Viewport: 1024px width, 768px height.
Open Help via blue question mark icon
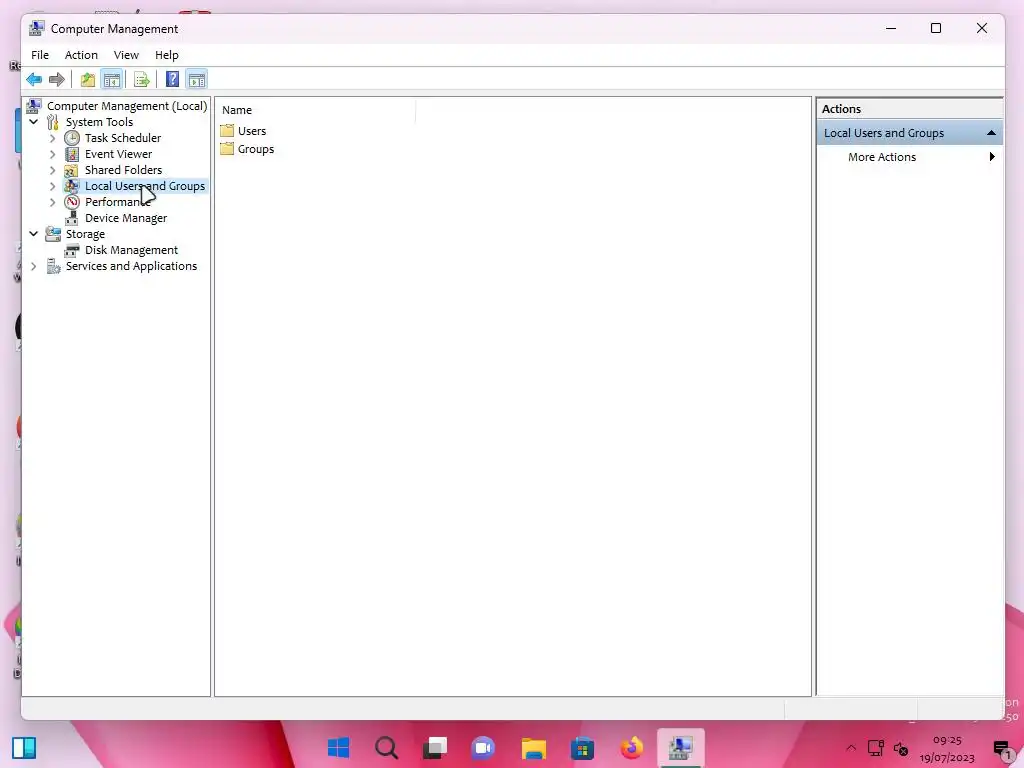(172, 80)
